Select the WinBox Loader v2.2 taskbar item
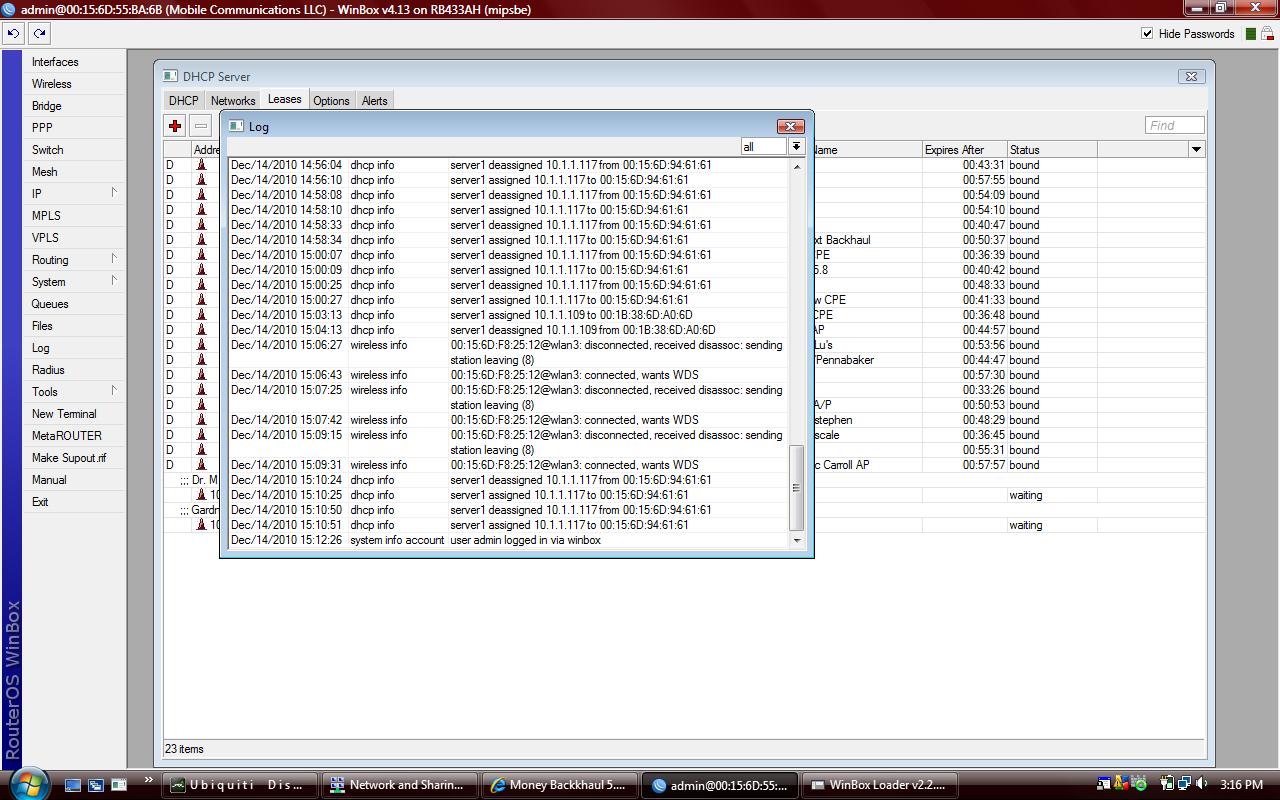1280x800 pixels. click(x=878, y=784)
